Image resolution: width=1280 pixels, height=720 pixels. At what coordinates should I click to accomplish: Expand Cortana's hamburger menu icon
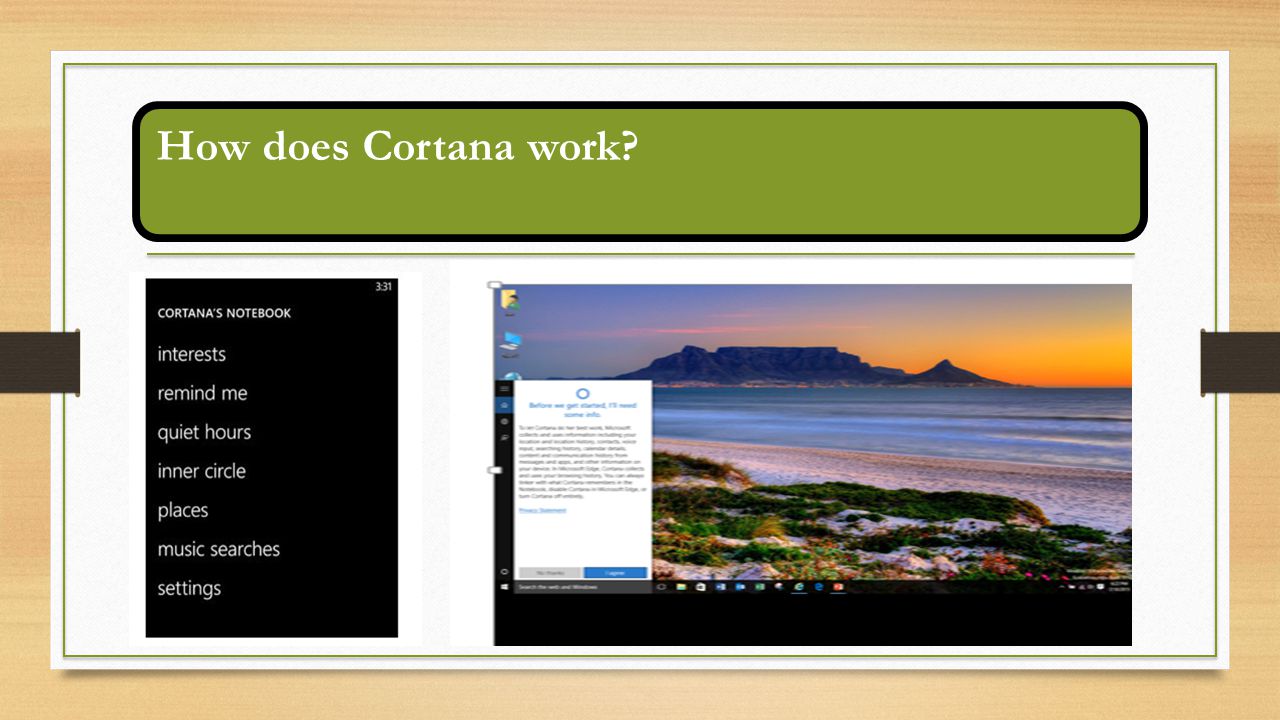point(505,388)
